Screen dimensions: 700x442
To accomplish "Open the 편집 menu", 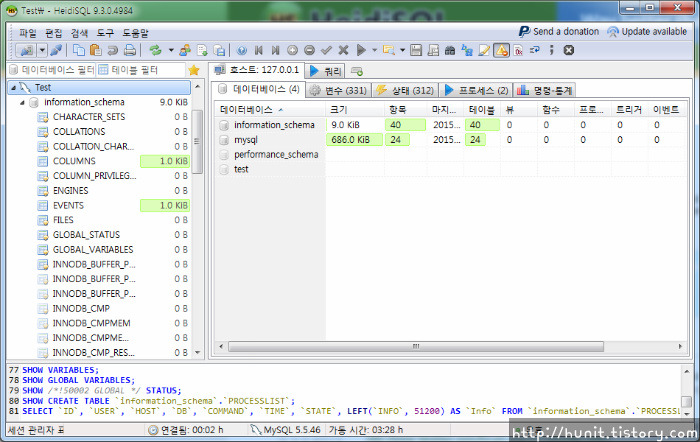I will click(x=54, y=33).
